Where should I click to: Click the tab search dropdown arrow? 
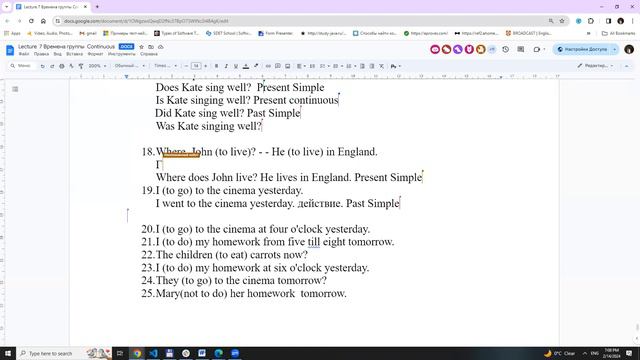(x=7, y=7)
